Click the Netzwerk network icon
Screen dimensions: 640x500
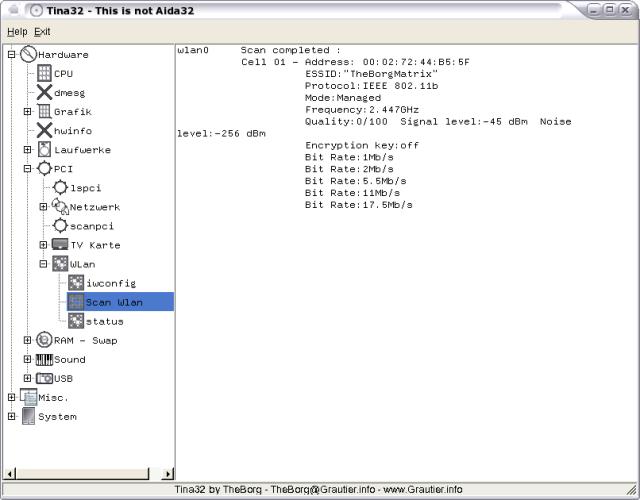pyautogui.click(x=60, y=207)
